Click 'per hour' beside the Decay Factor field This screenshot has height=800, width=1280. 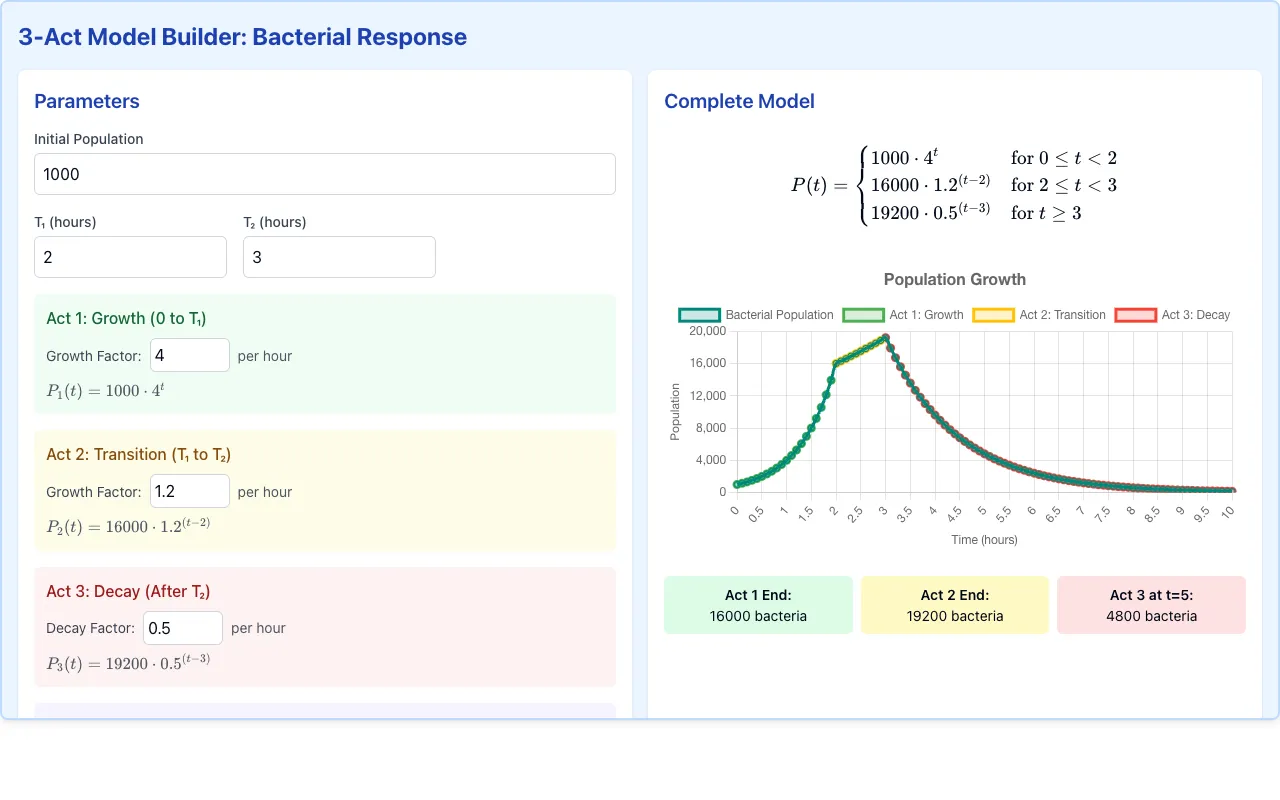258,628
